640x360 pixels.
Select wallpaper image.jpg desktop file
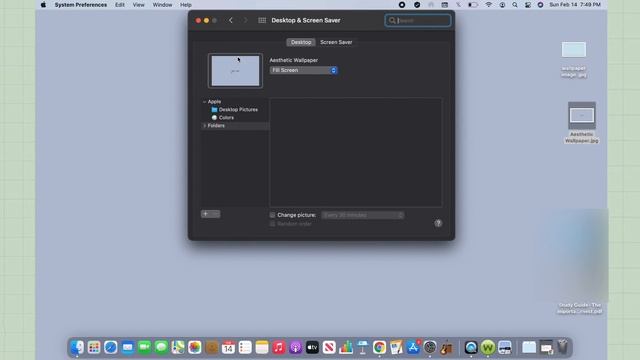click(573, 59)
